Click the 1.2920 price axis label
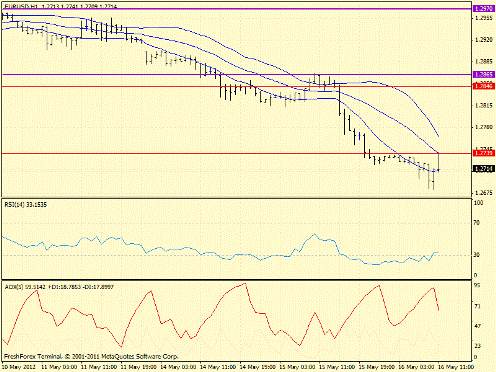This screenshot has width=496, height=372. click(484, 40)
